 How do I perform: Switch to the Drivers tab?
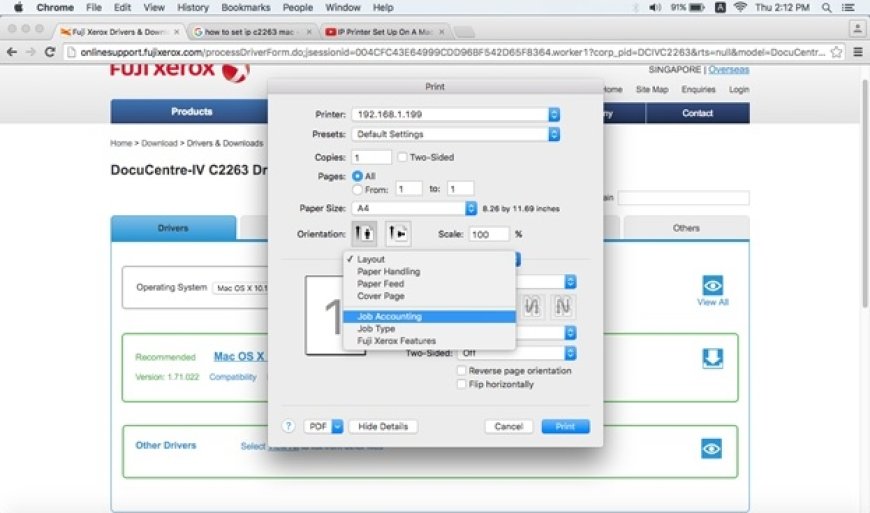click(173, 228)
